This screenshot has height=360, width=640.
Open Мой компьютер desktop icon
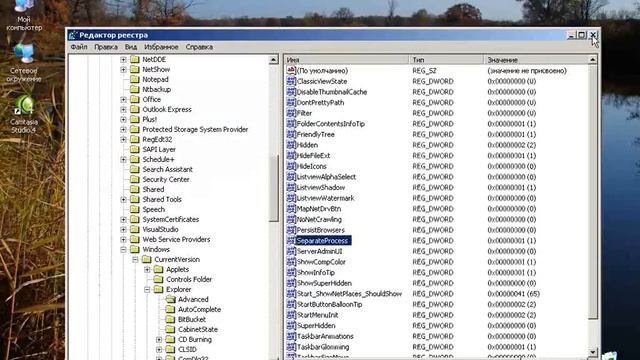tap(24, 16)
